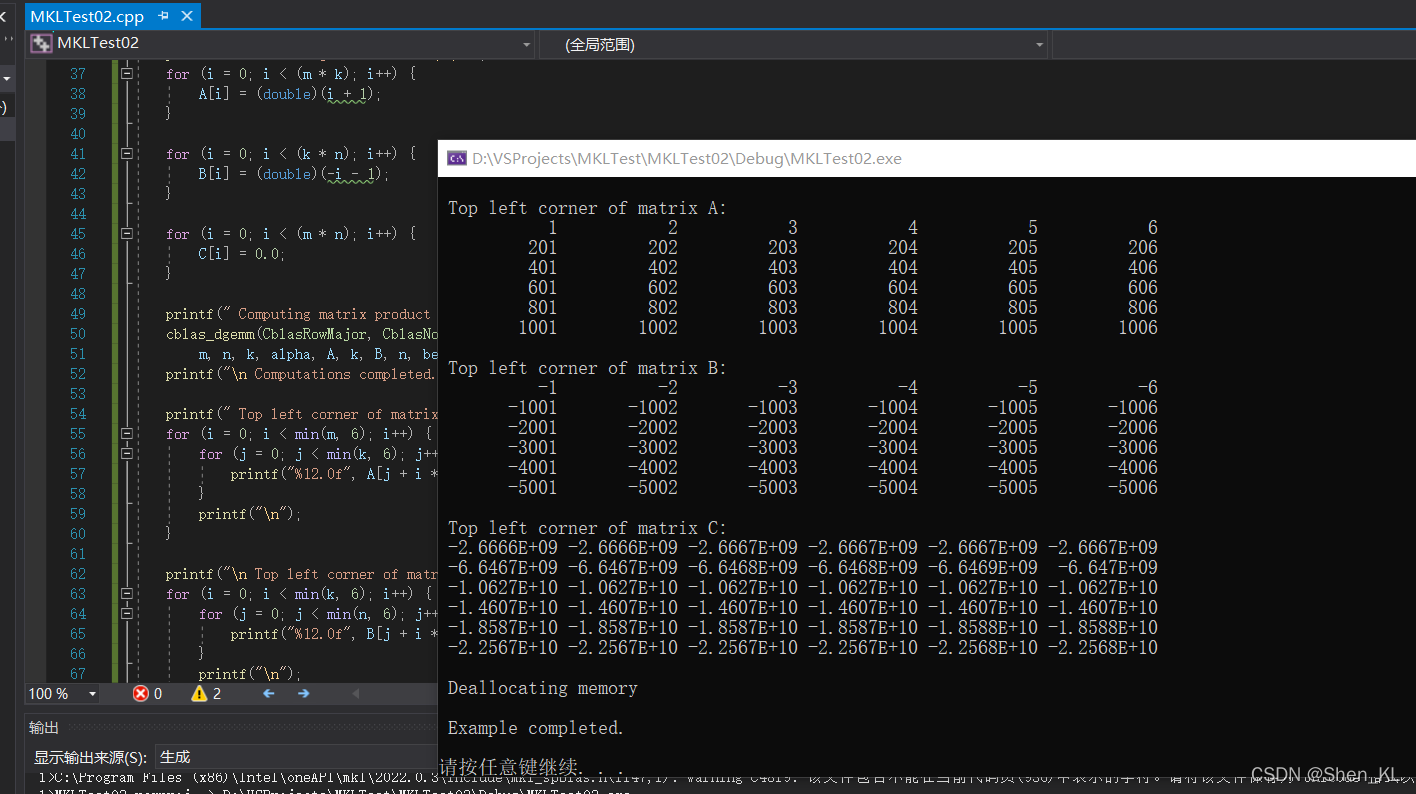Close the MKLTest02.cpp editor tab
This screenshot has width=1416, height=794.
pyautogui.click(x=186, y=16)
